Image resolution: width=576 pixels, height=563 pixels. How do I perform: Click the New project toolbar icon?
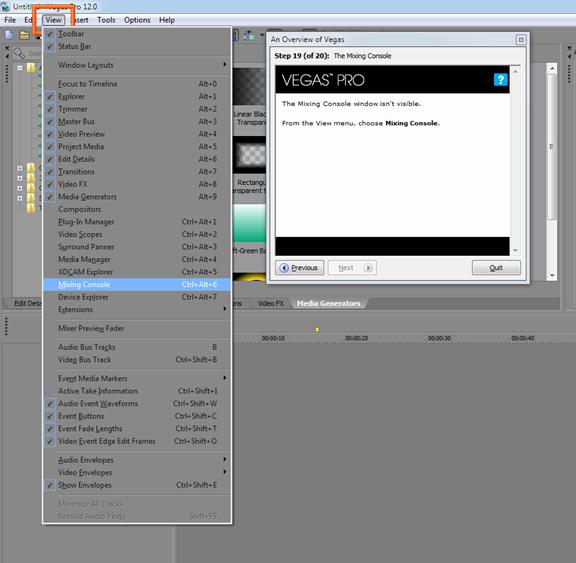(x=9, y=35)
